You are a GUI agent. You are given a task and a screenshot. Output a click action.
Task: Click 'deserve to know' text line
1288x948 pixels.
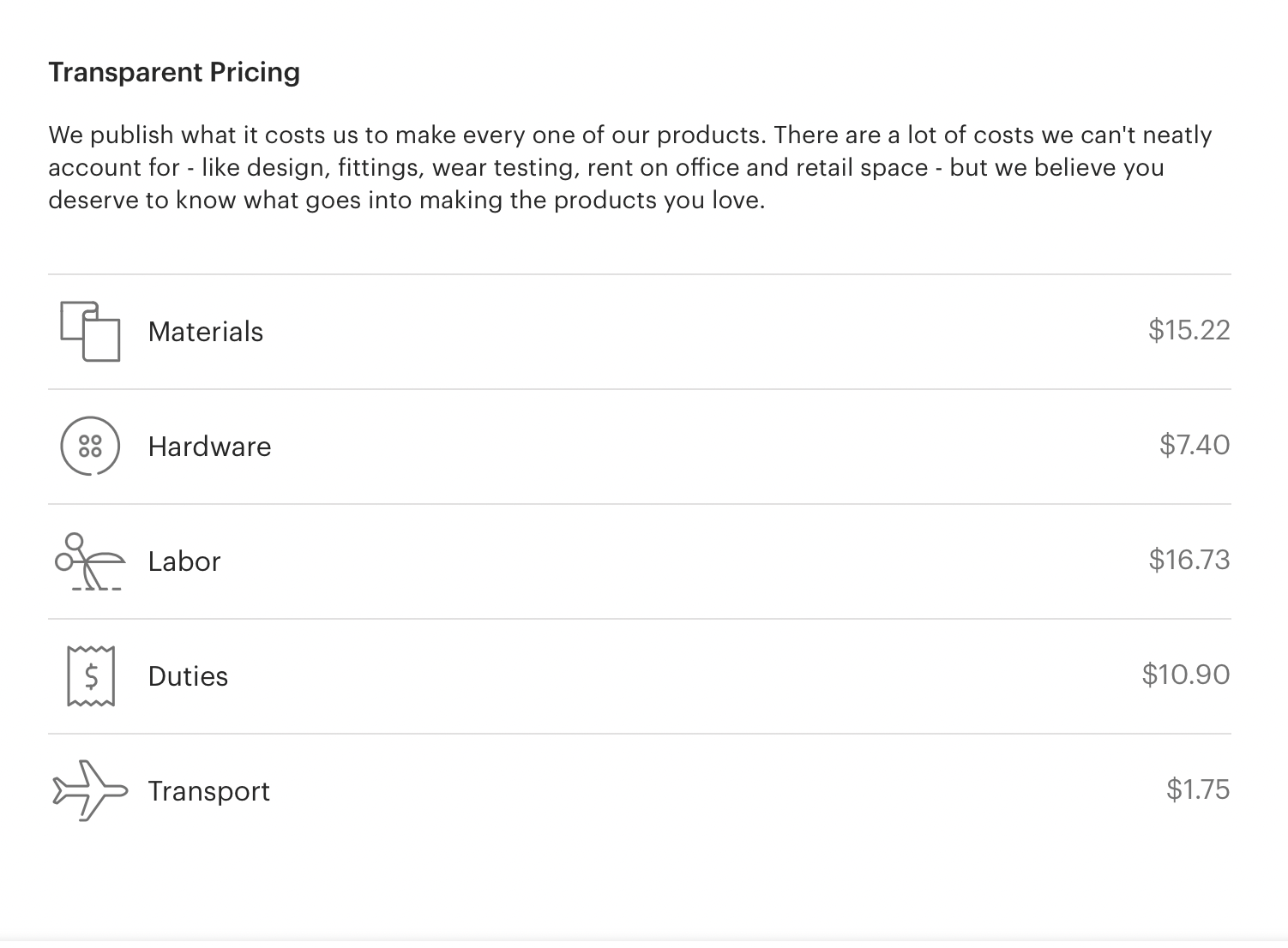click(406, 201)
